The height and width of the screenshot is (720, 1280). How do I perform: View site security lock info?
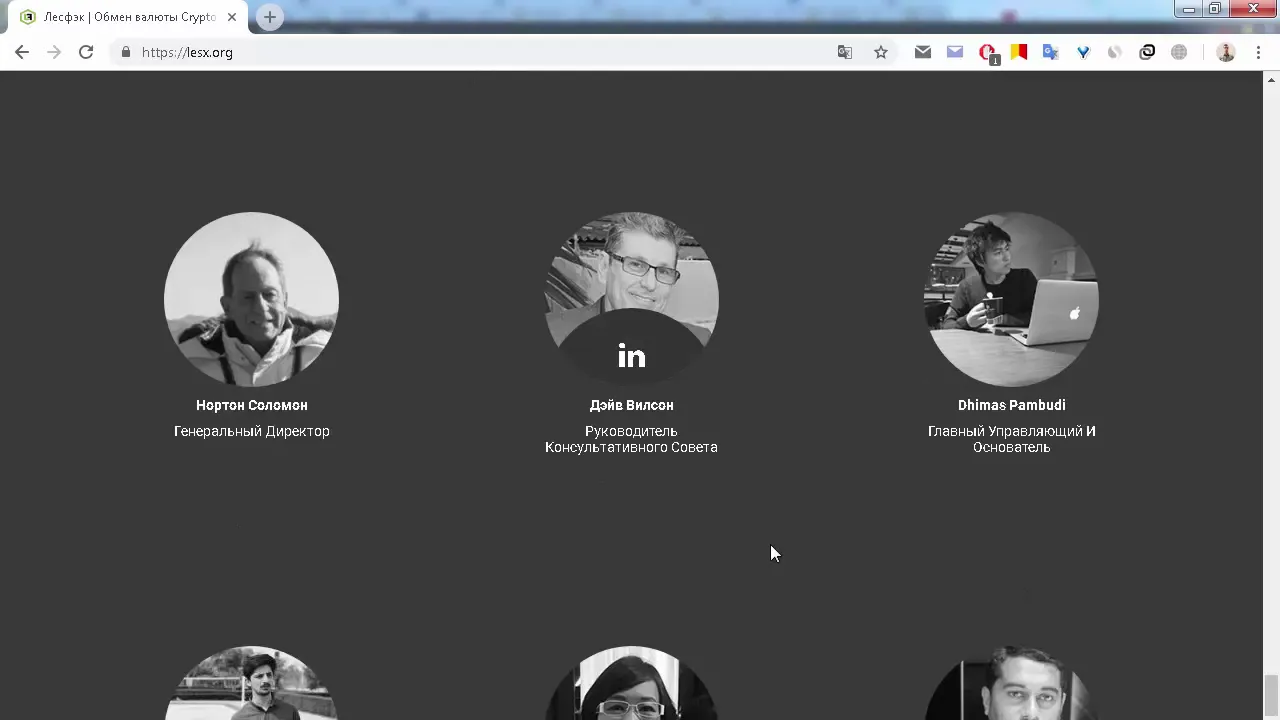point(125,52)
